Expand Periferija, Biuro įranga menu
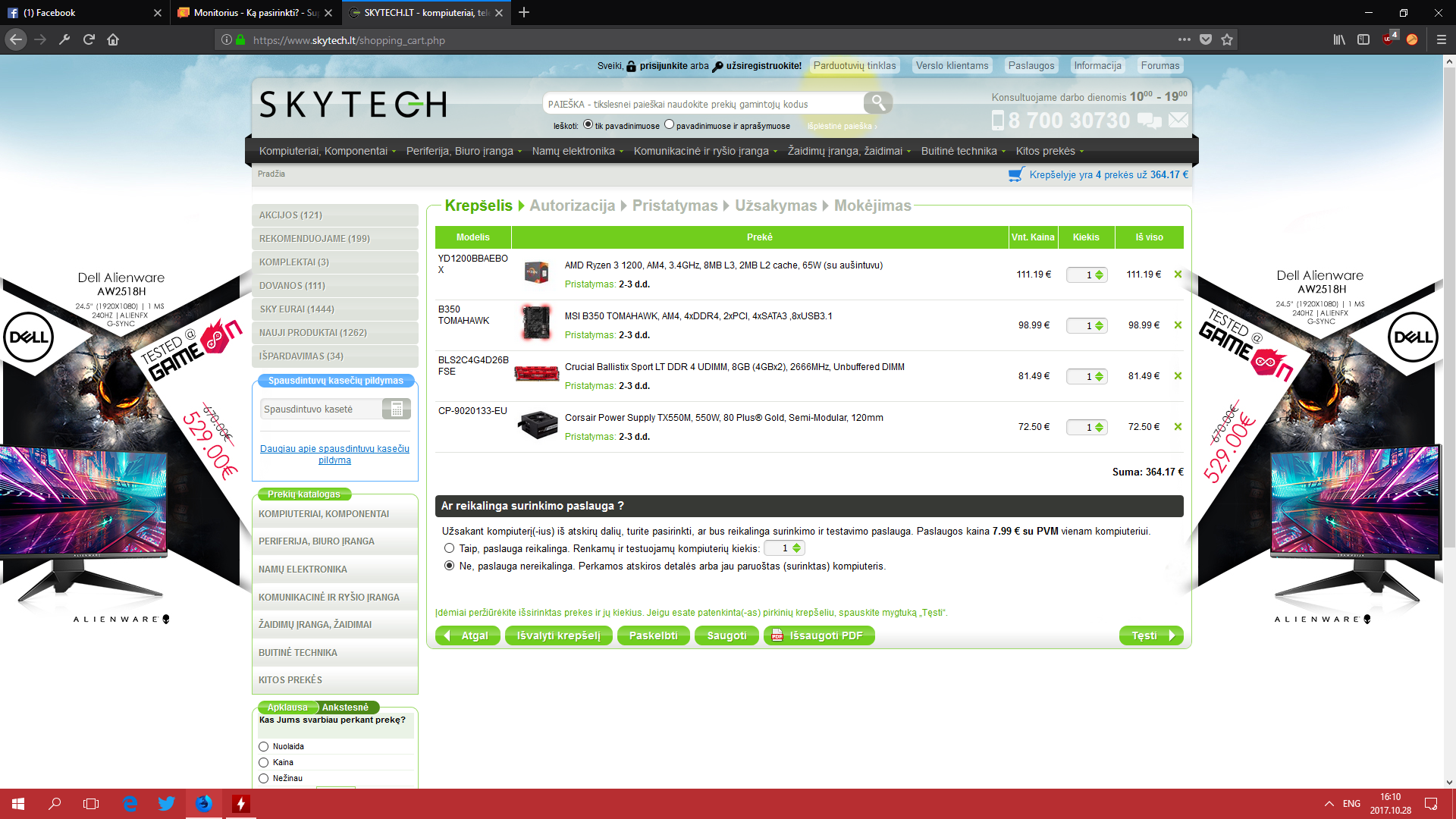This screenshot has height=819, width=1456. coord(463,151)
